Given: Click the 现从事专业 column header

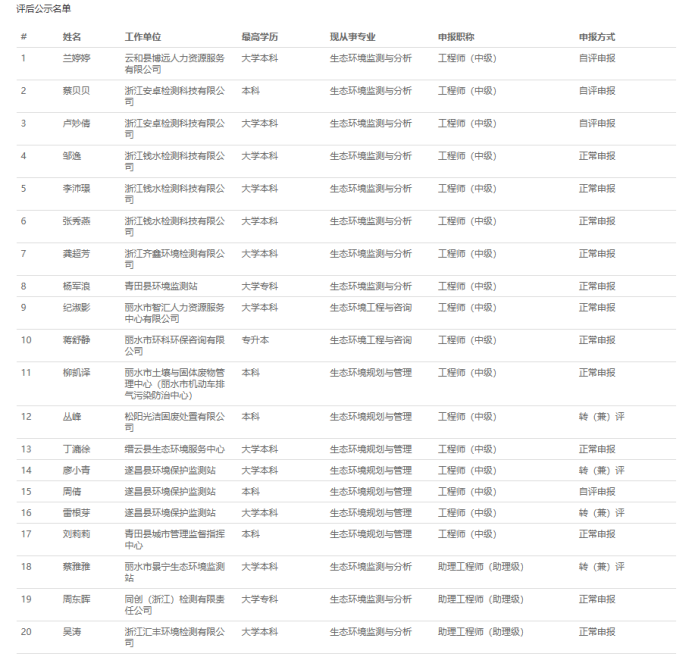Looking at the screenshot, I should [x=352, y=37].
